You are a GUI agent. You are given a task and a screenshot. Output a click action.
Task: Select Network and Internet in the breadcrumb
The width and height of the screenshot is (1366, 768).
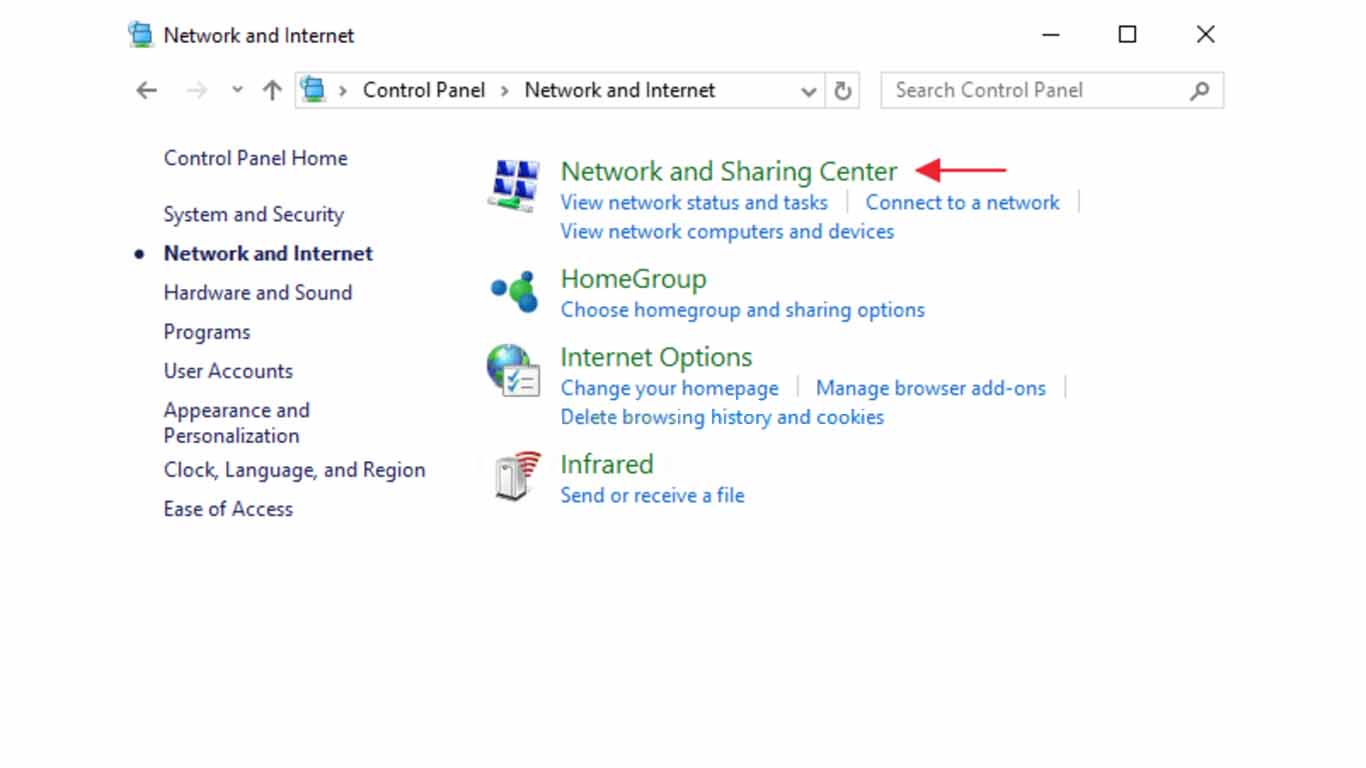pos(618,89)
